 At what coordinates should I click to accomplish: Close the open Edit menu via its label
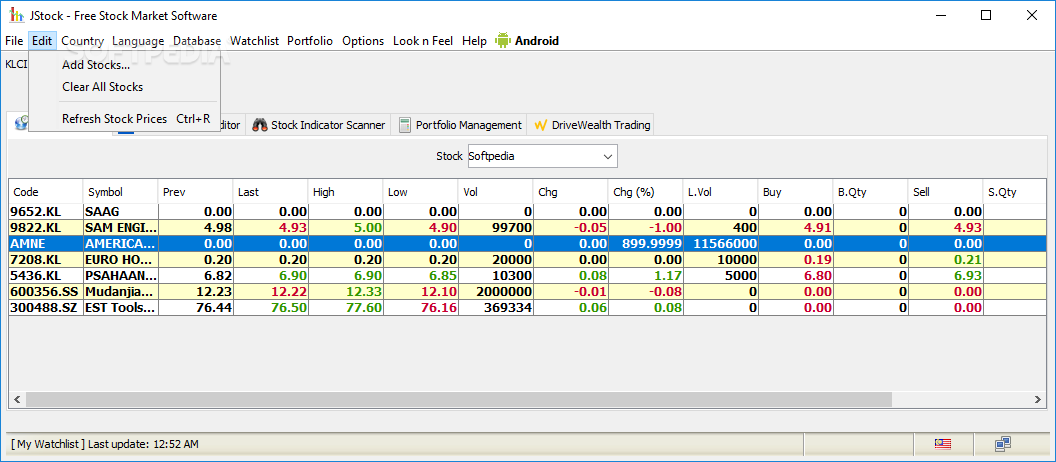(x=42, y=40)
